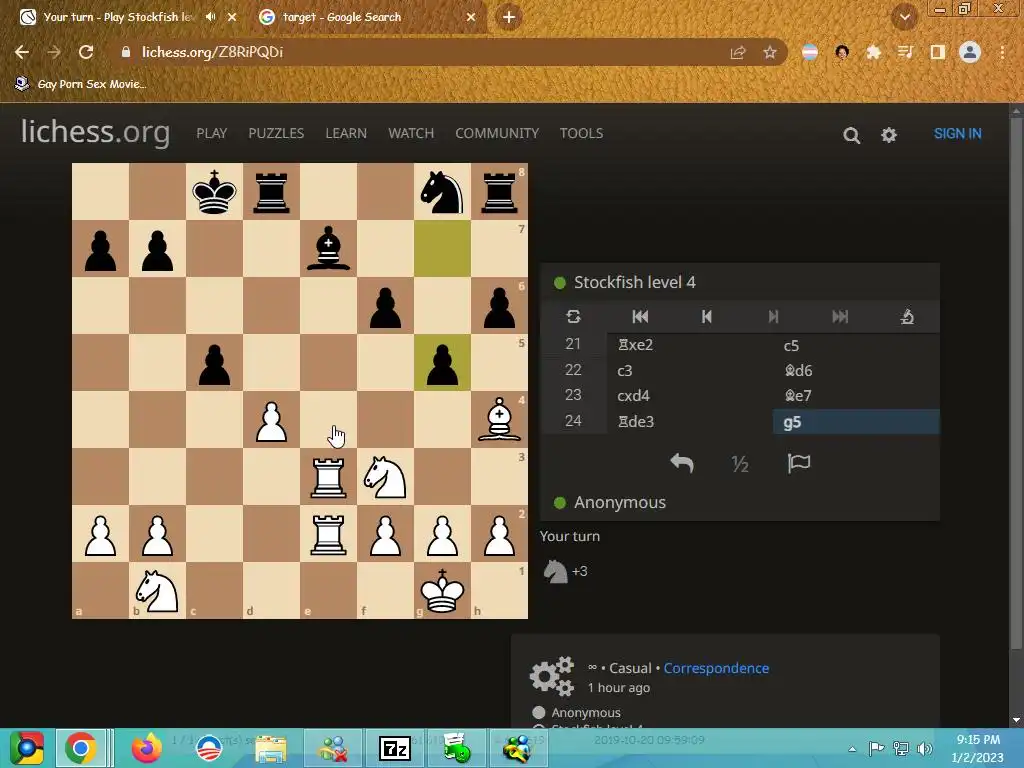
Task: Click the black pawn on g5
Action: tap(442, 362)
